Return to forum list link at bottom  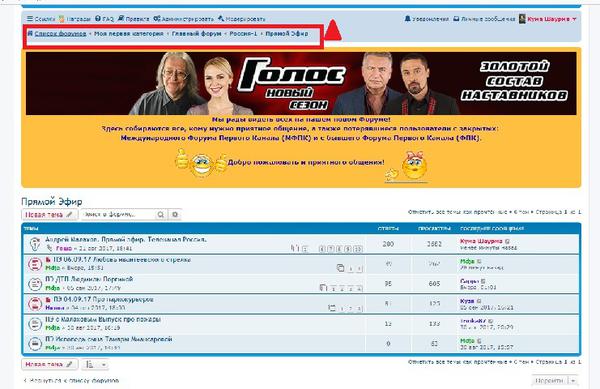point(71,381)
